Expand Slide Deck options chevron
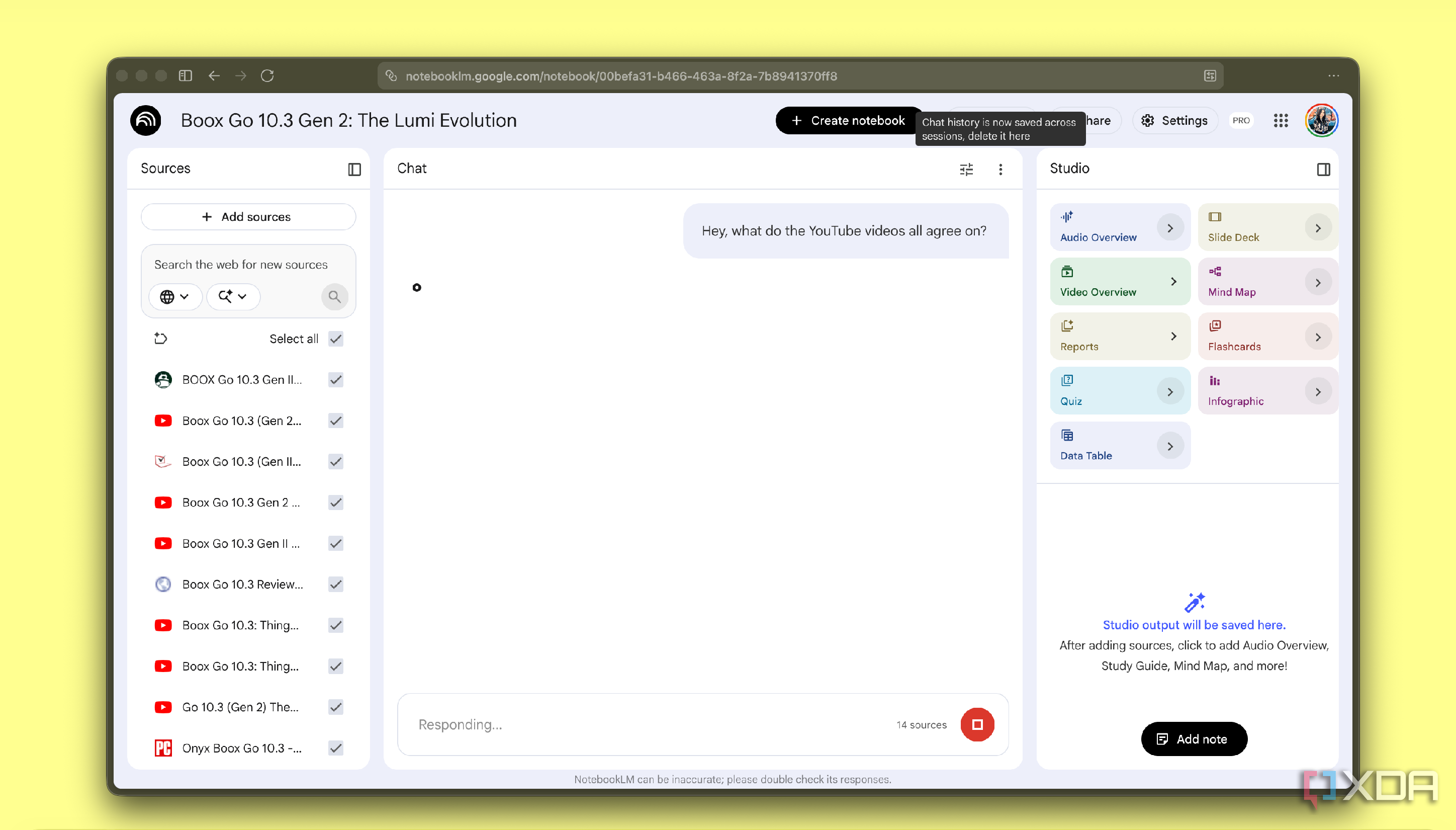 pyautogui.click(x=1318, y=228)
